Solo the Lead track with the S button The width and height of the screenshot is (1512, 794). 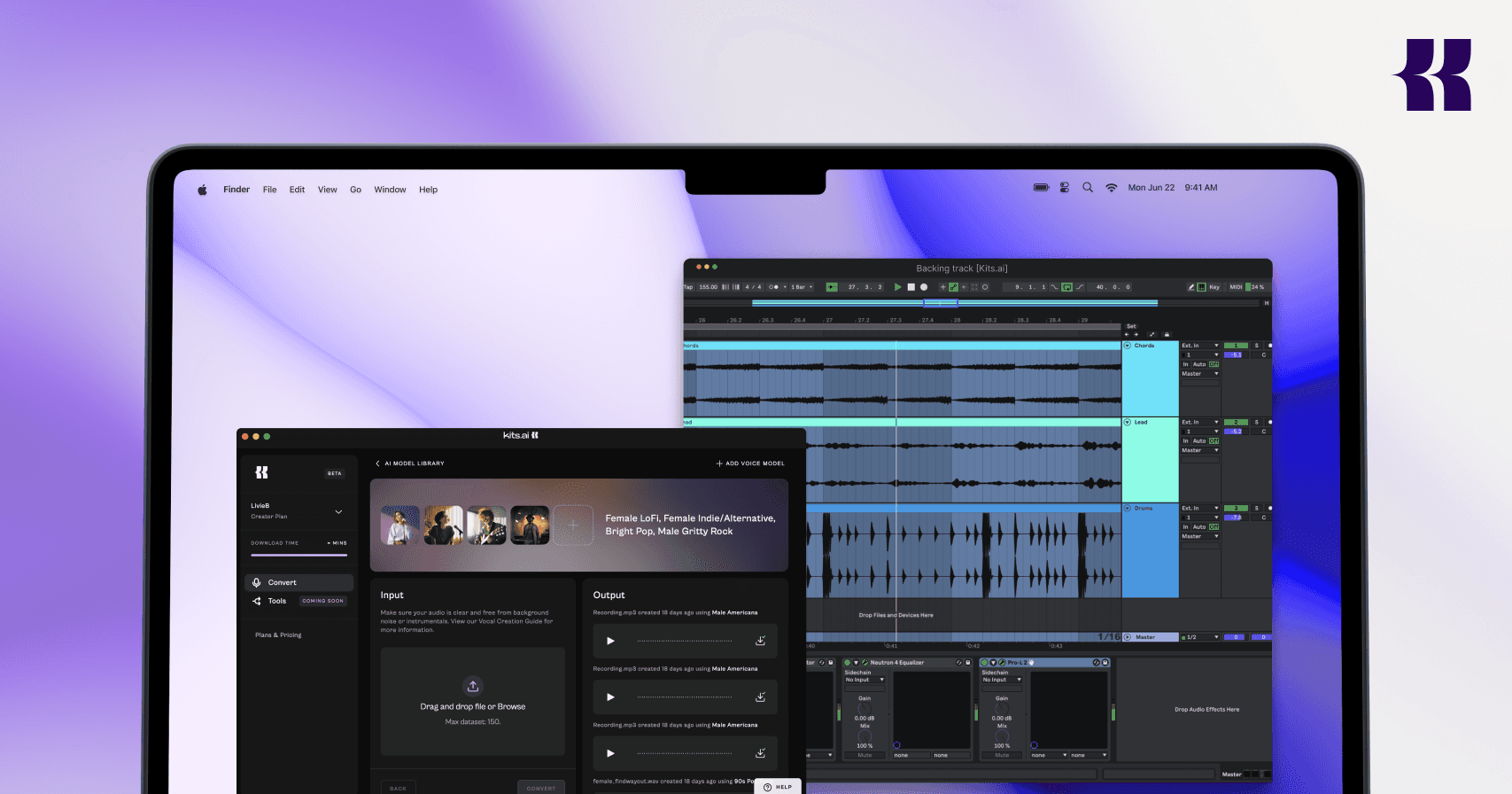tap(1256, 423)
